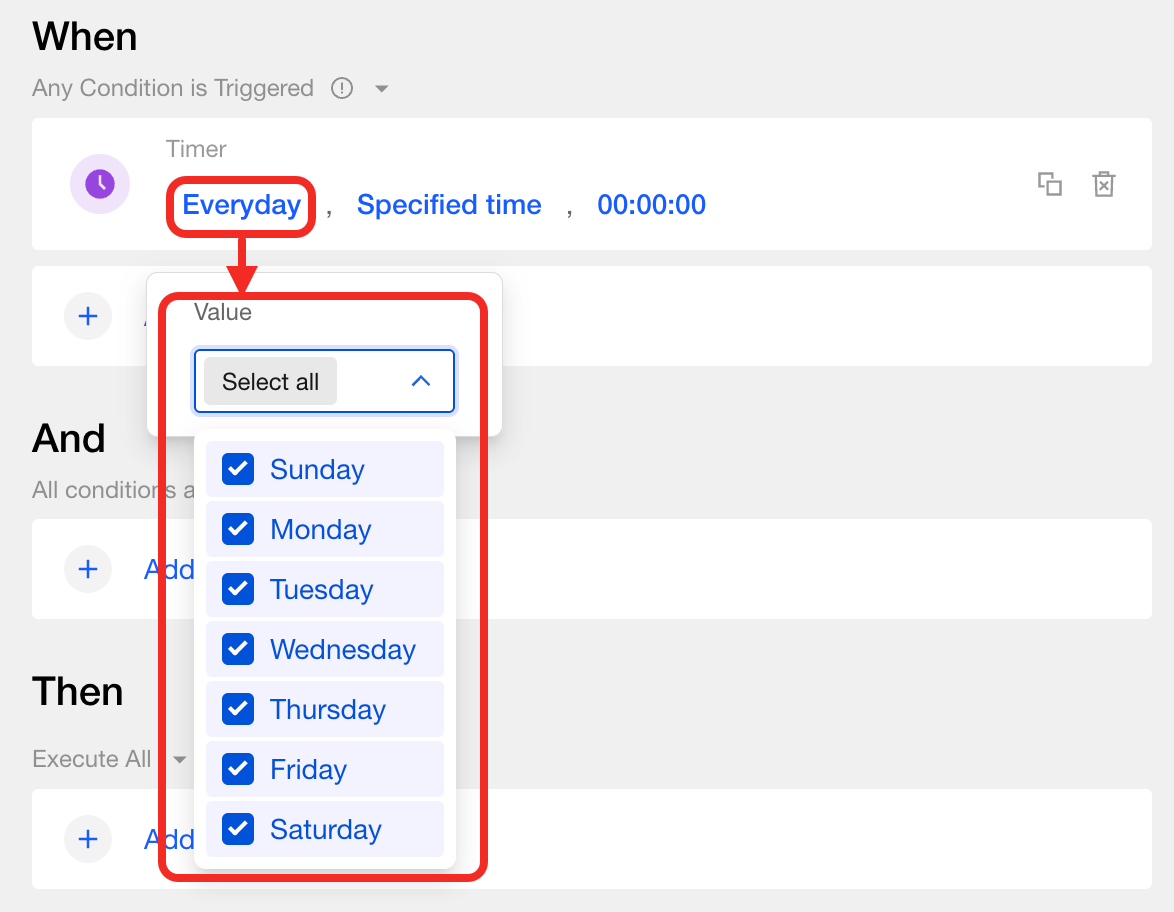Click the purple Timer clock icon

point(99,184)
